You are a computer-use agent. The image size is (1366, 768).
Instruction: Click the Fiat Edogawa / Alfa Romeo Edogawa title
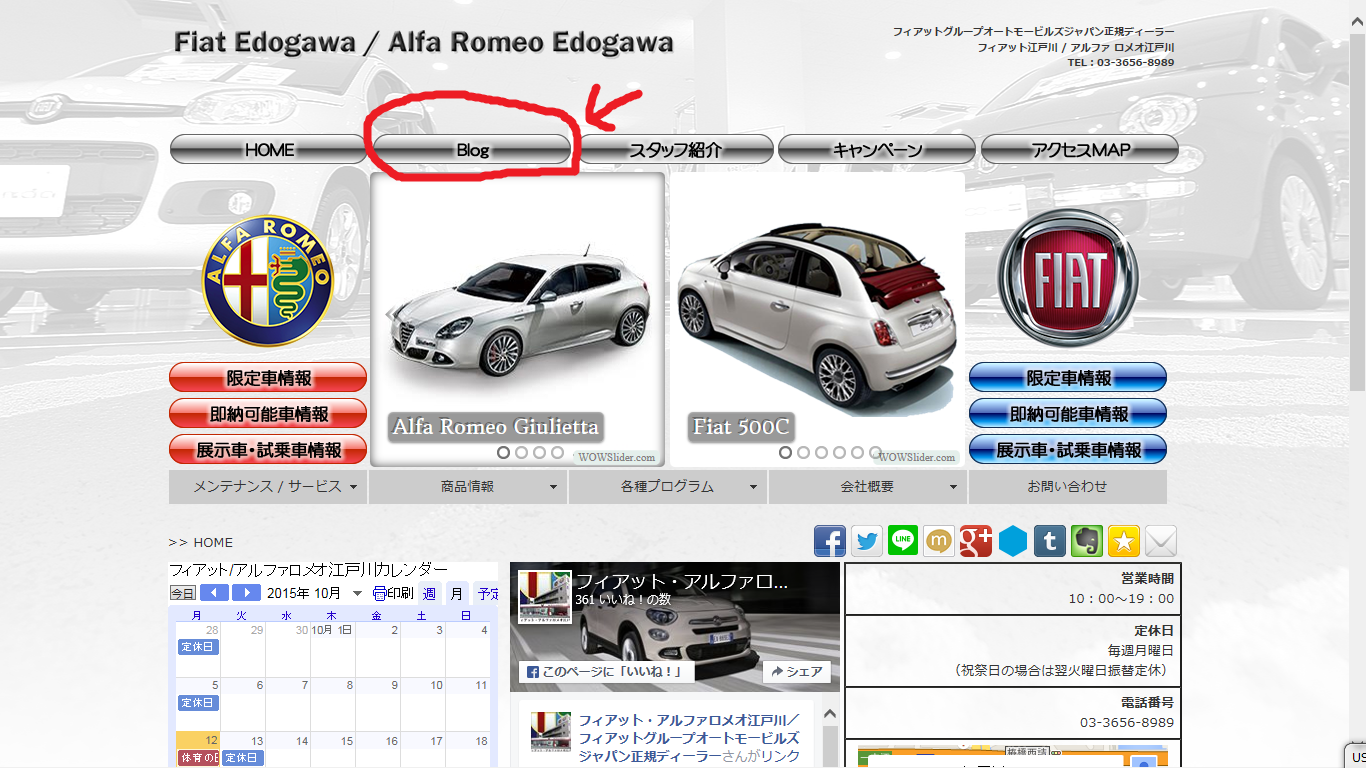pyautogui.click(x=424, y=43)
